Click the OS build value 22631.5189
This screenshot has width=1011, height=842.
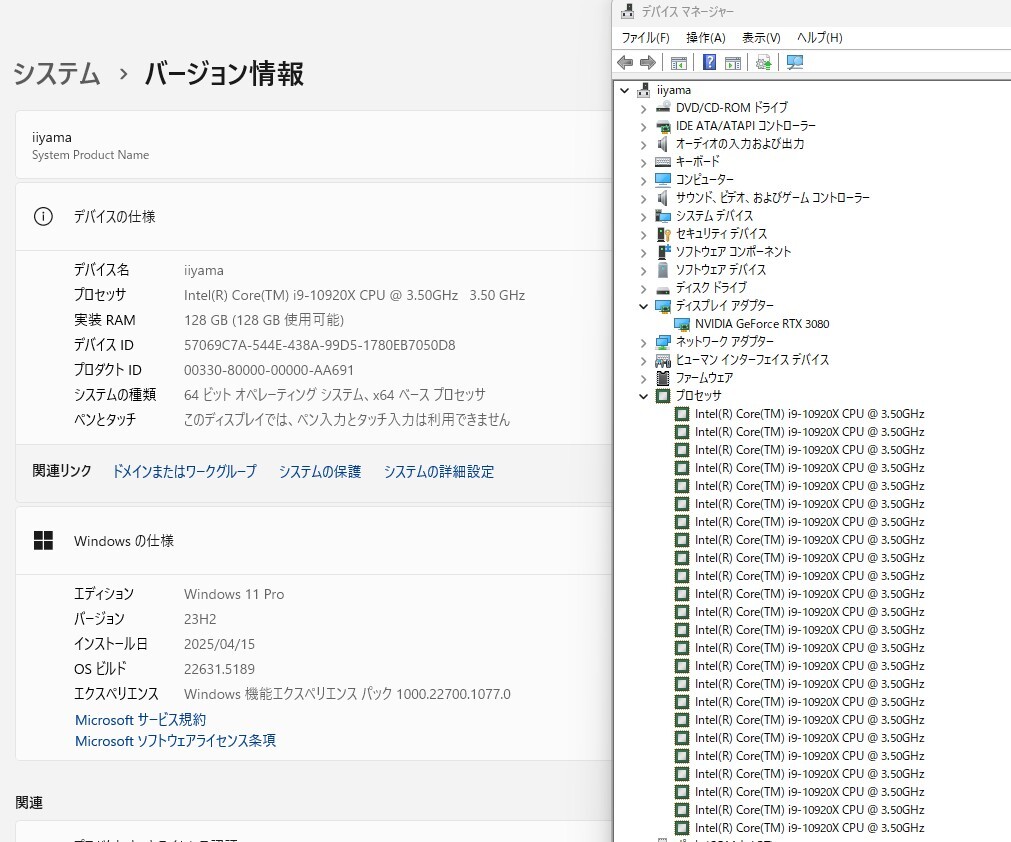pyautogui.click(x=219, y=669)
